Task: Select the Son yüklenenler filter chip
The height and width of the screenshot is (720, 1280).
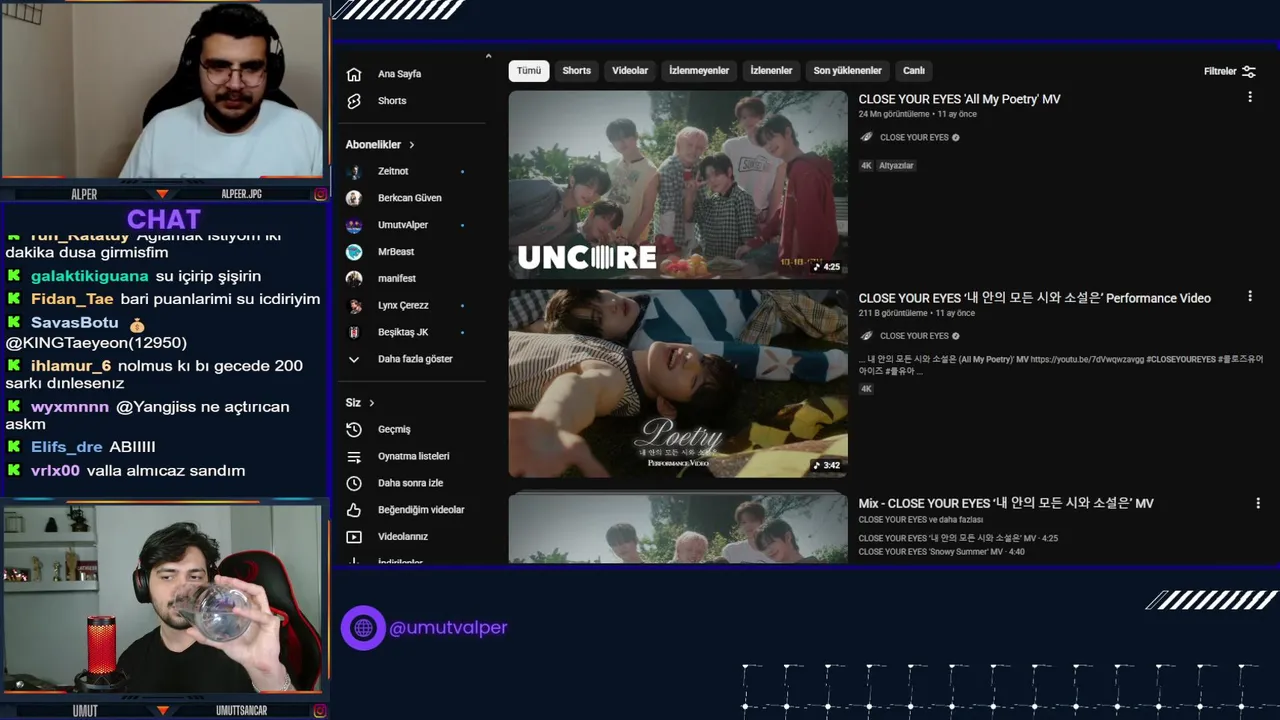Action: pyautogui.click(x=848, y=71)
